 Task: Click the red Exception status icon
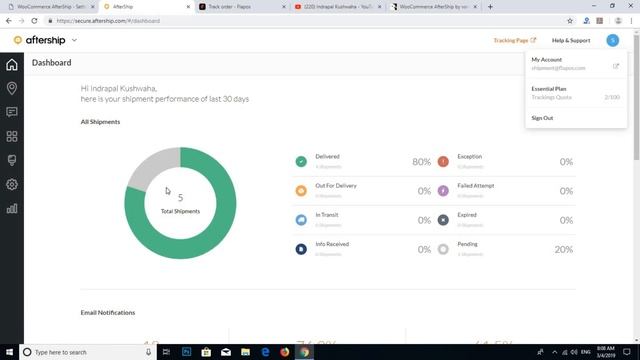click(x=443, y=162)
